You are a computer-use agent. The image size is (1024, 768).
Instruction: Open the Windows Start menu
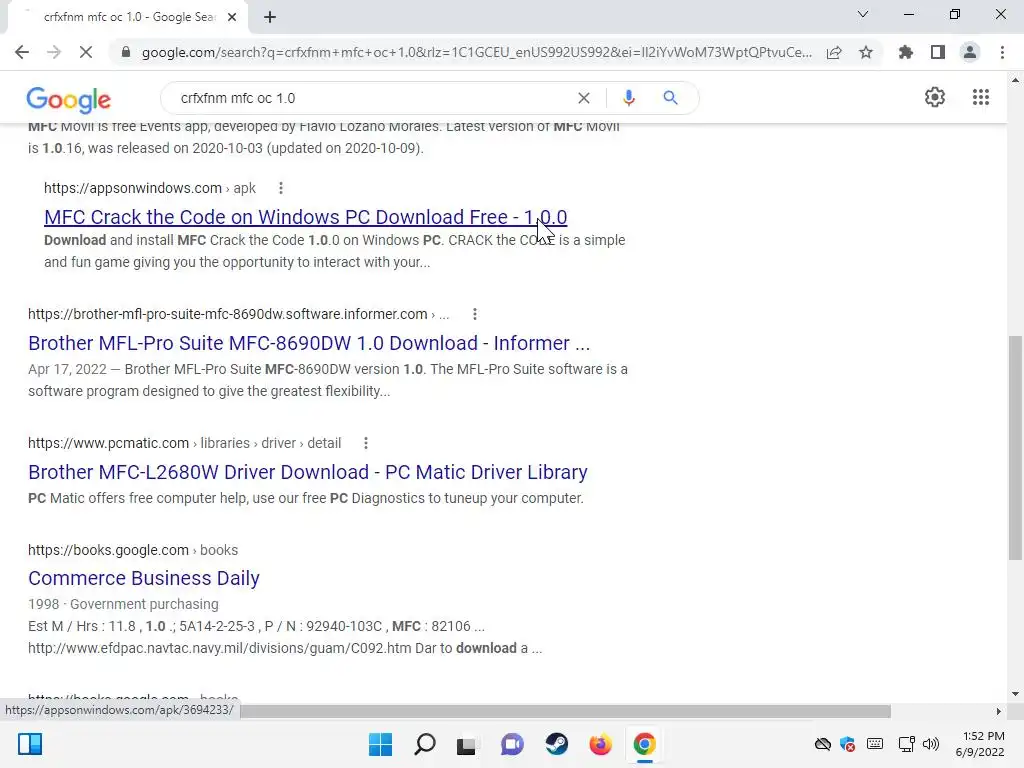point(380,744)
